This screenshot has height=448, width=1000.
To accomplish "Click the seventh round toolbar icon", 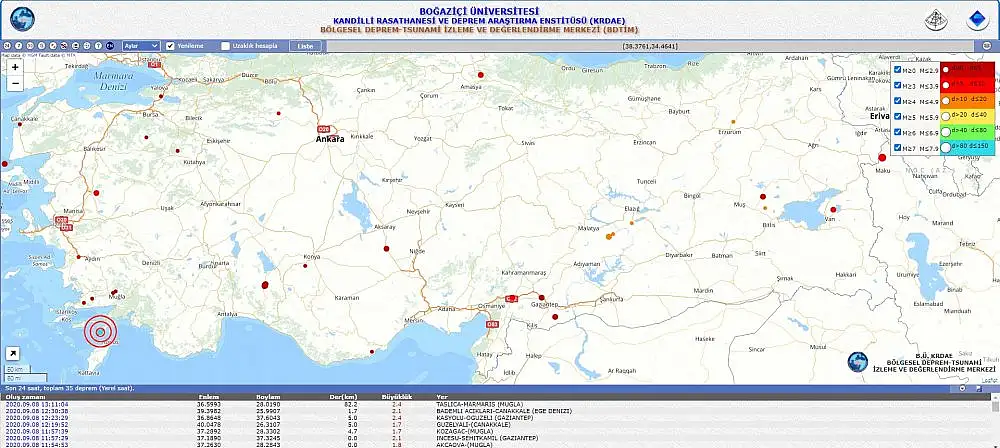I will [75, 46].
